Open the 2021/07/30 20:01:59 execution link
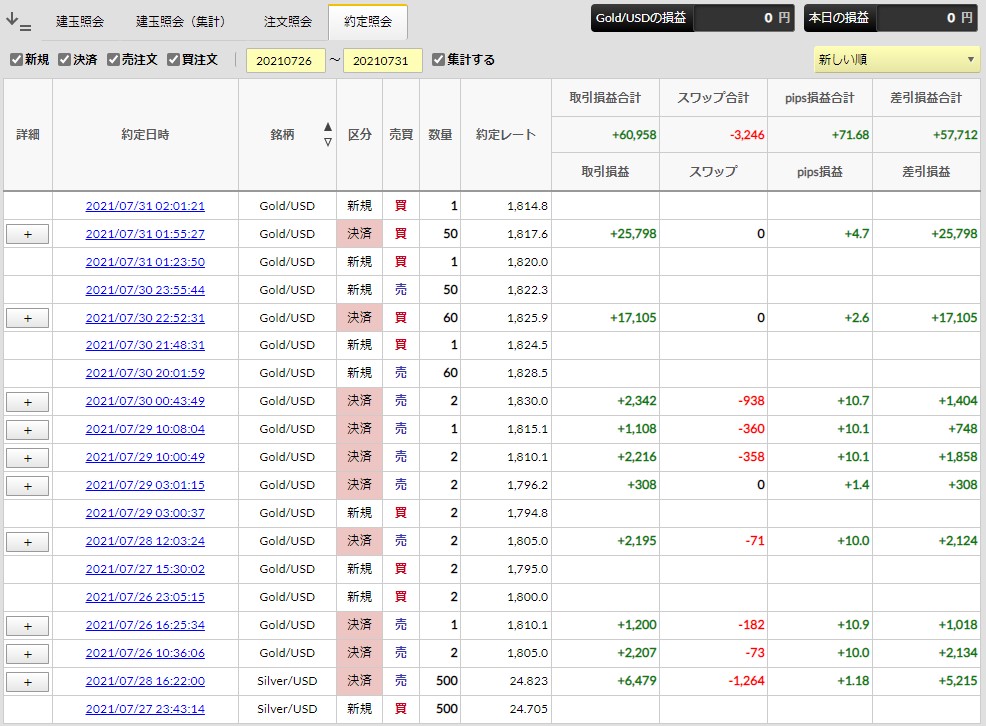Image resolution: width=986 pixels, height=726 pixels. tap(145, 373)
